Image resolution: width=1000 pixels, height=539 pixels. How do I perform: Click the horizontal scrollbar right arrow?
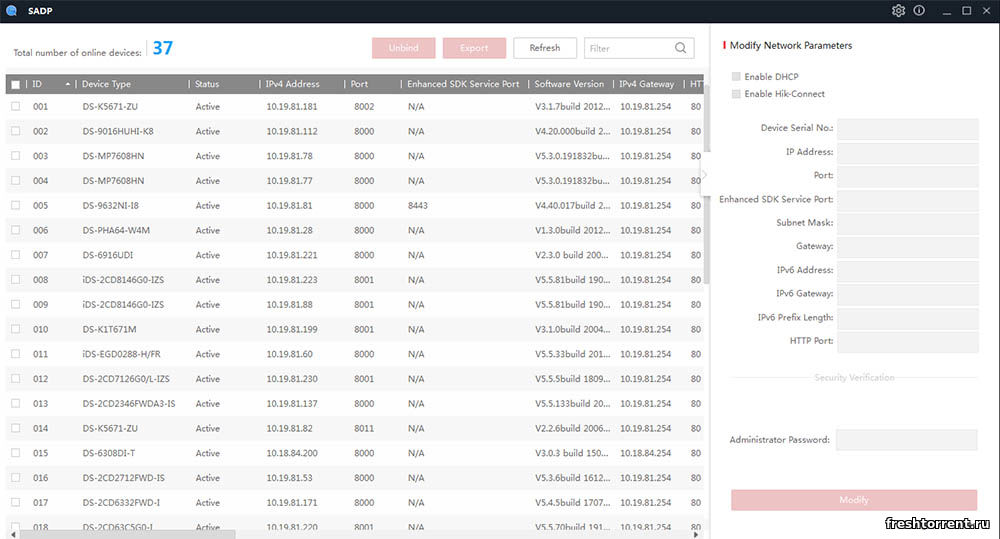[696, 535]
